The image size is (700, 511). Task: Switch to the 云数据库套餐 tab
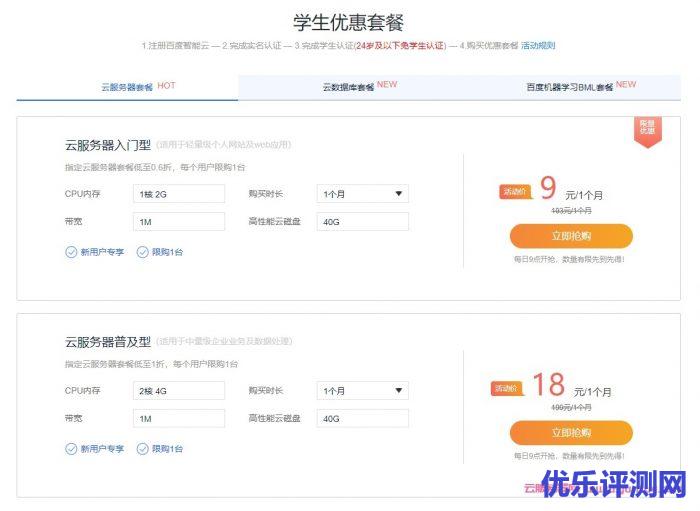point(348,88)
